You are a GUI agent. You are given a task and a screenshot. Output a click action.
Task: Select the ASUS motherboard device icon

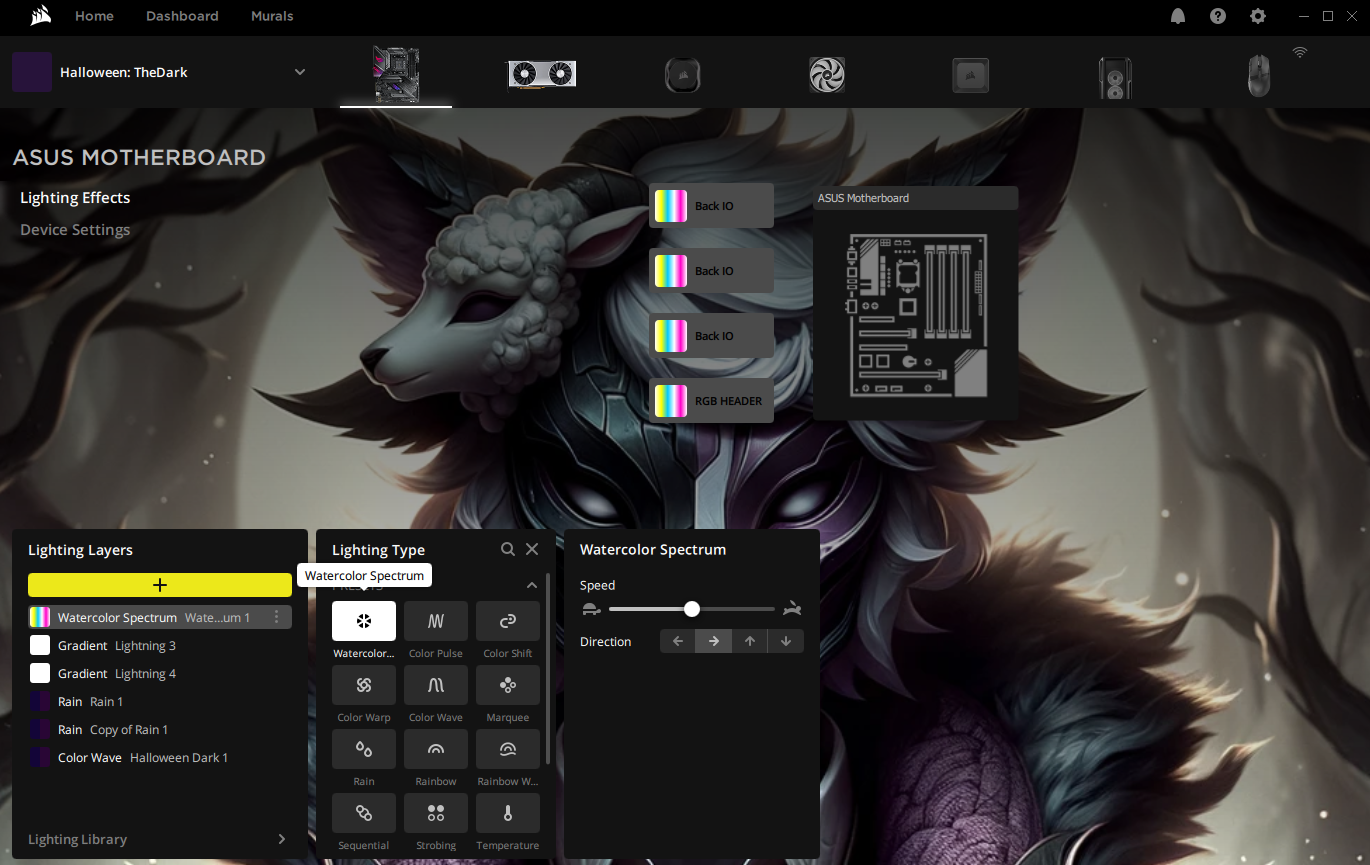click(396, 74)
